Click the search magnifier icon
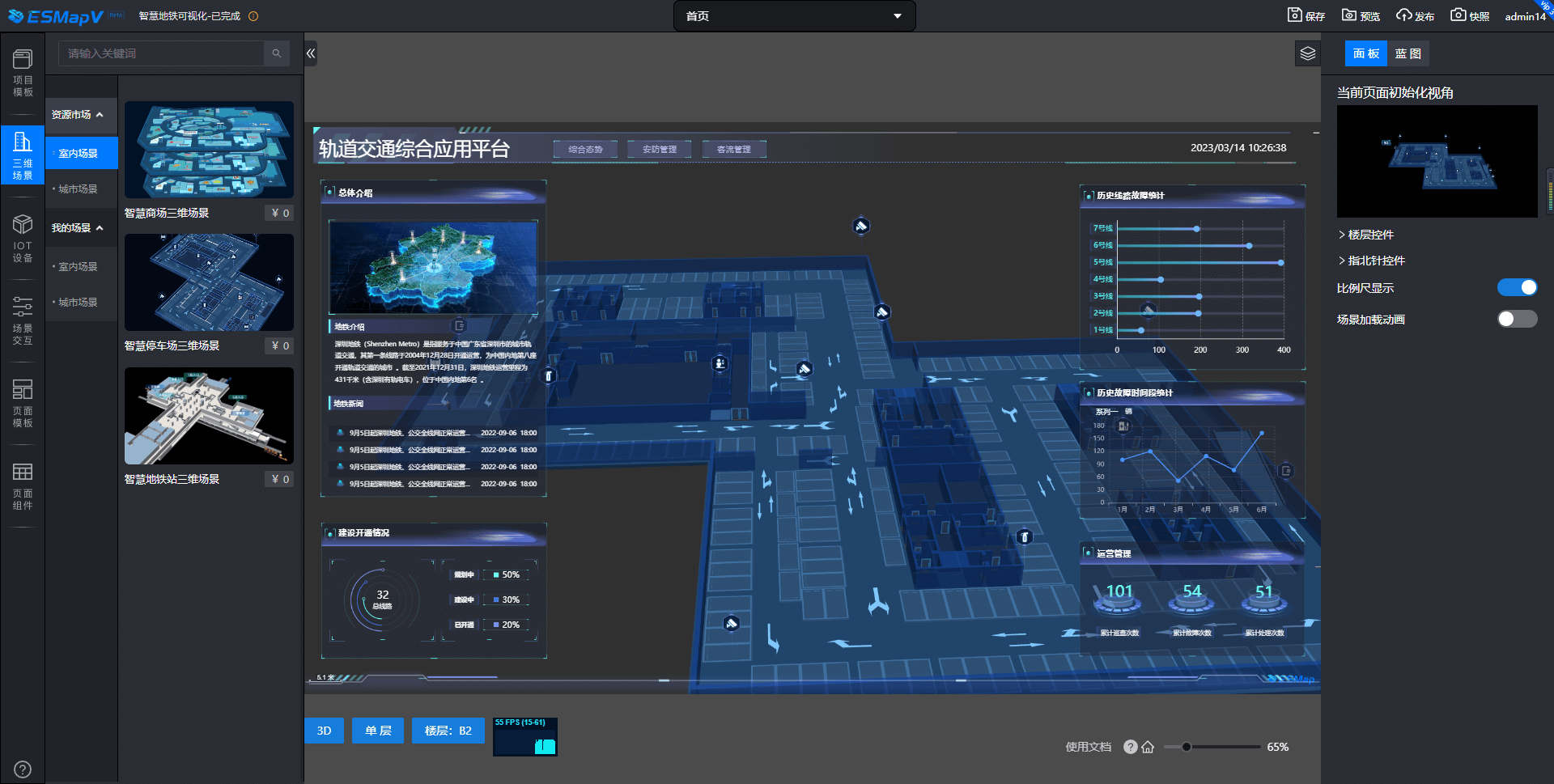 coord(276,53)
